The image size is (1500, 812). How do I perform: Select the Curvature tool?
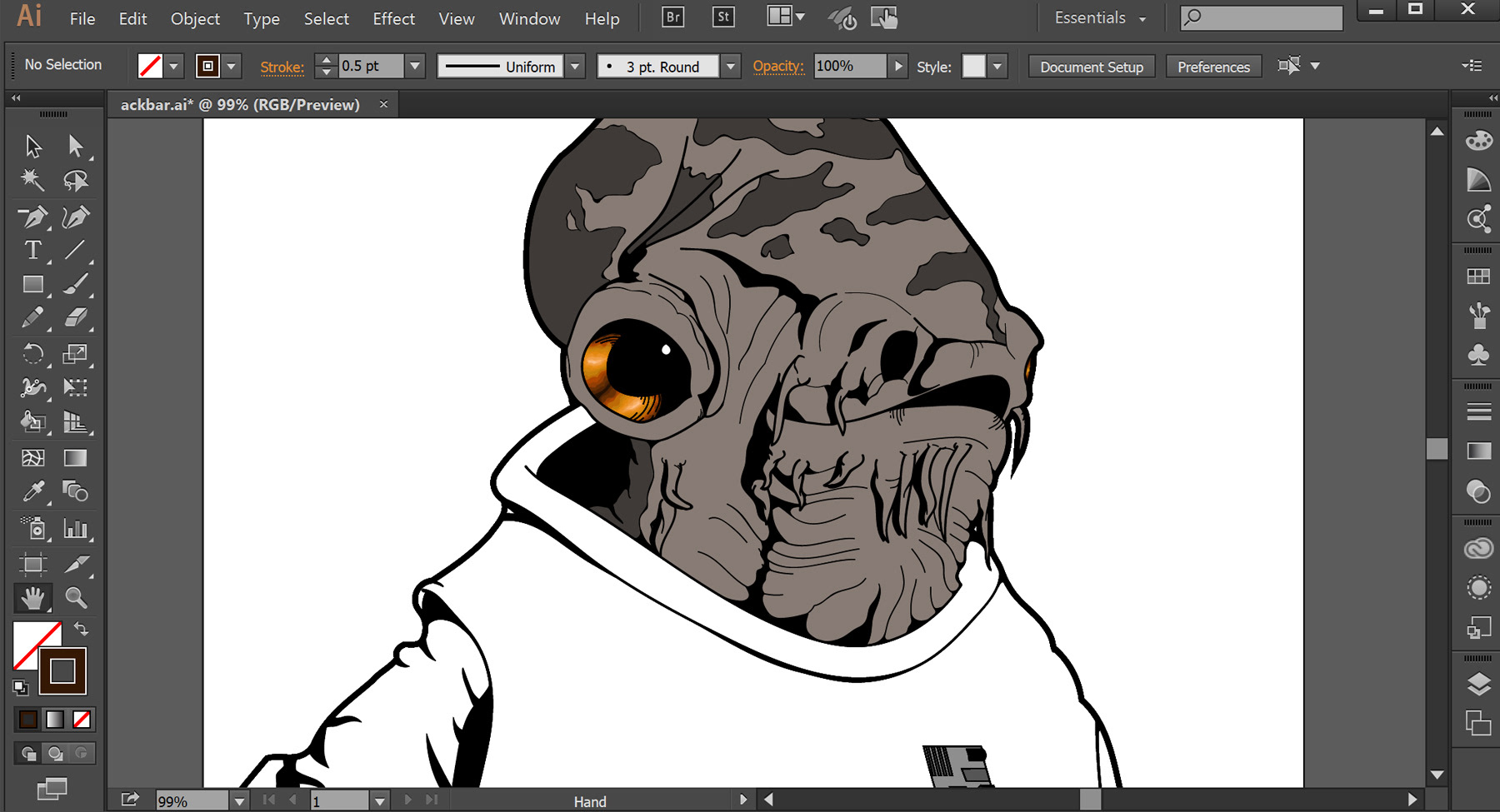coord(76,217)
